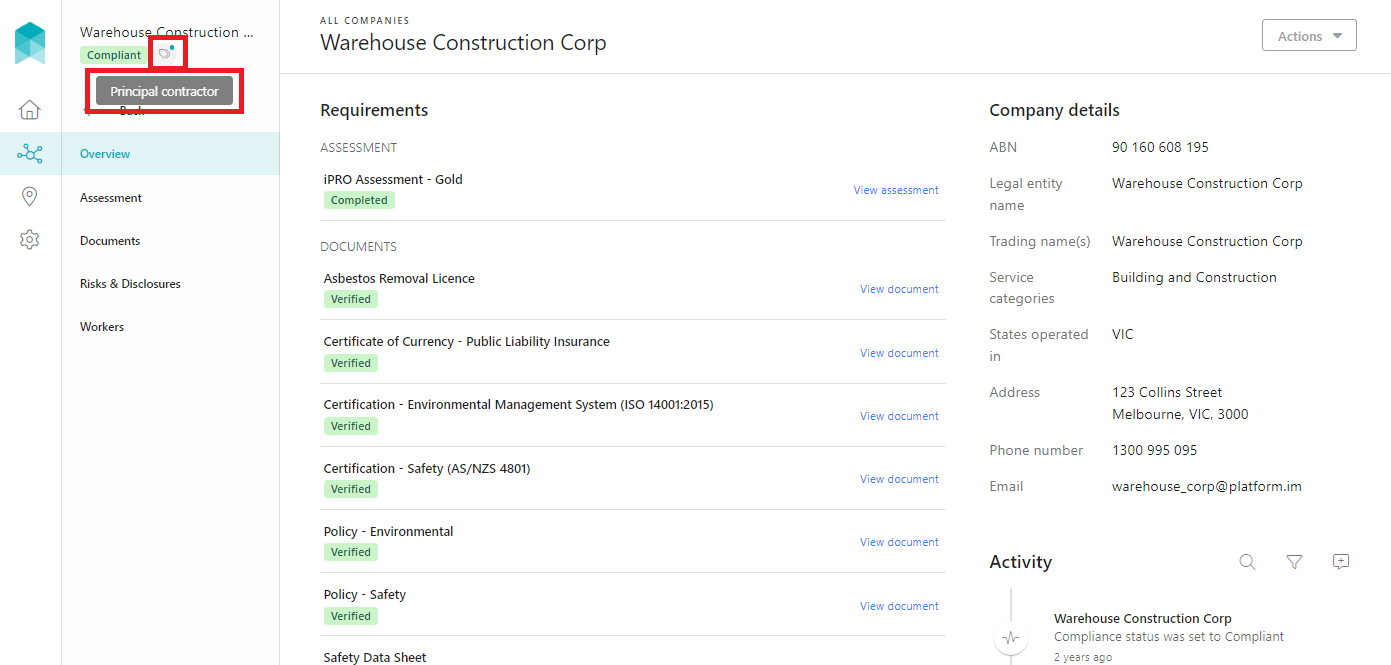The height and width of the screenshot is (665, 1391).
Task: Click the VIC states operated value
Action: tap(1123, 334)
